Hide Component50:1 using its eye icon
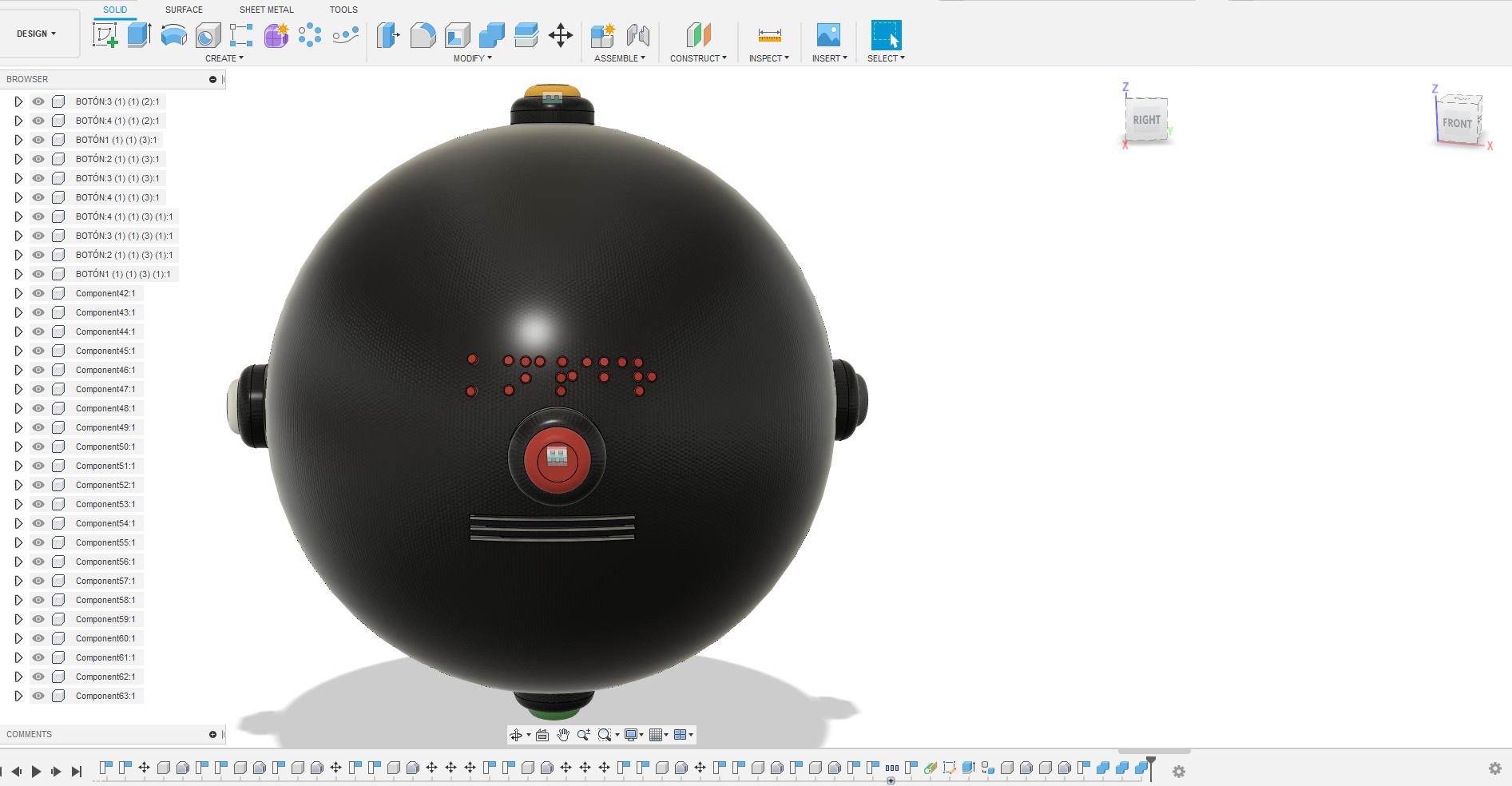This screenshot has width=1512, height=786. click(38, 447)
